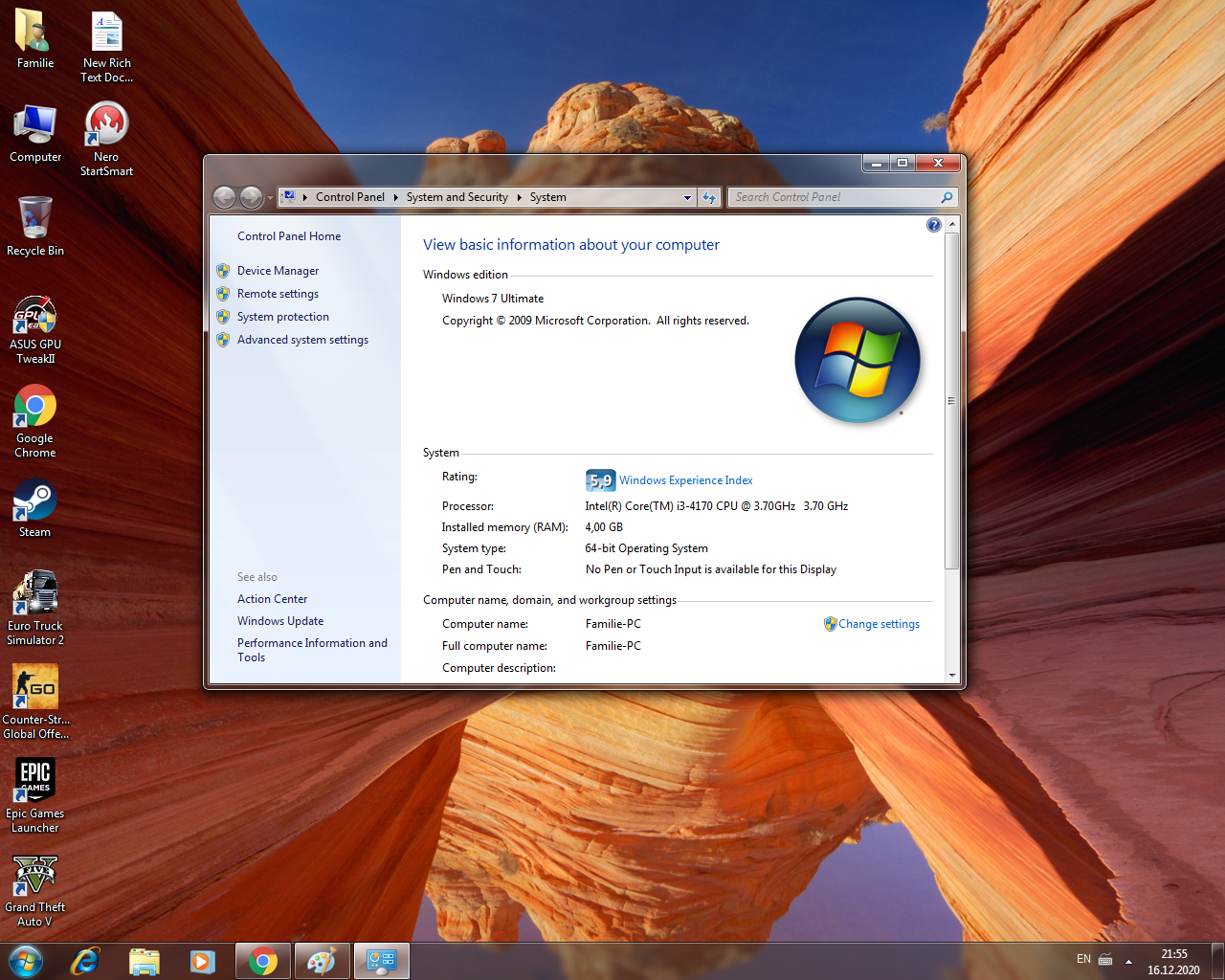This screenshot has width=1225, height=980.
Task: Switch to Chrome in the taskbar
Action: click(x=262, y=961)
